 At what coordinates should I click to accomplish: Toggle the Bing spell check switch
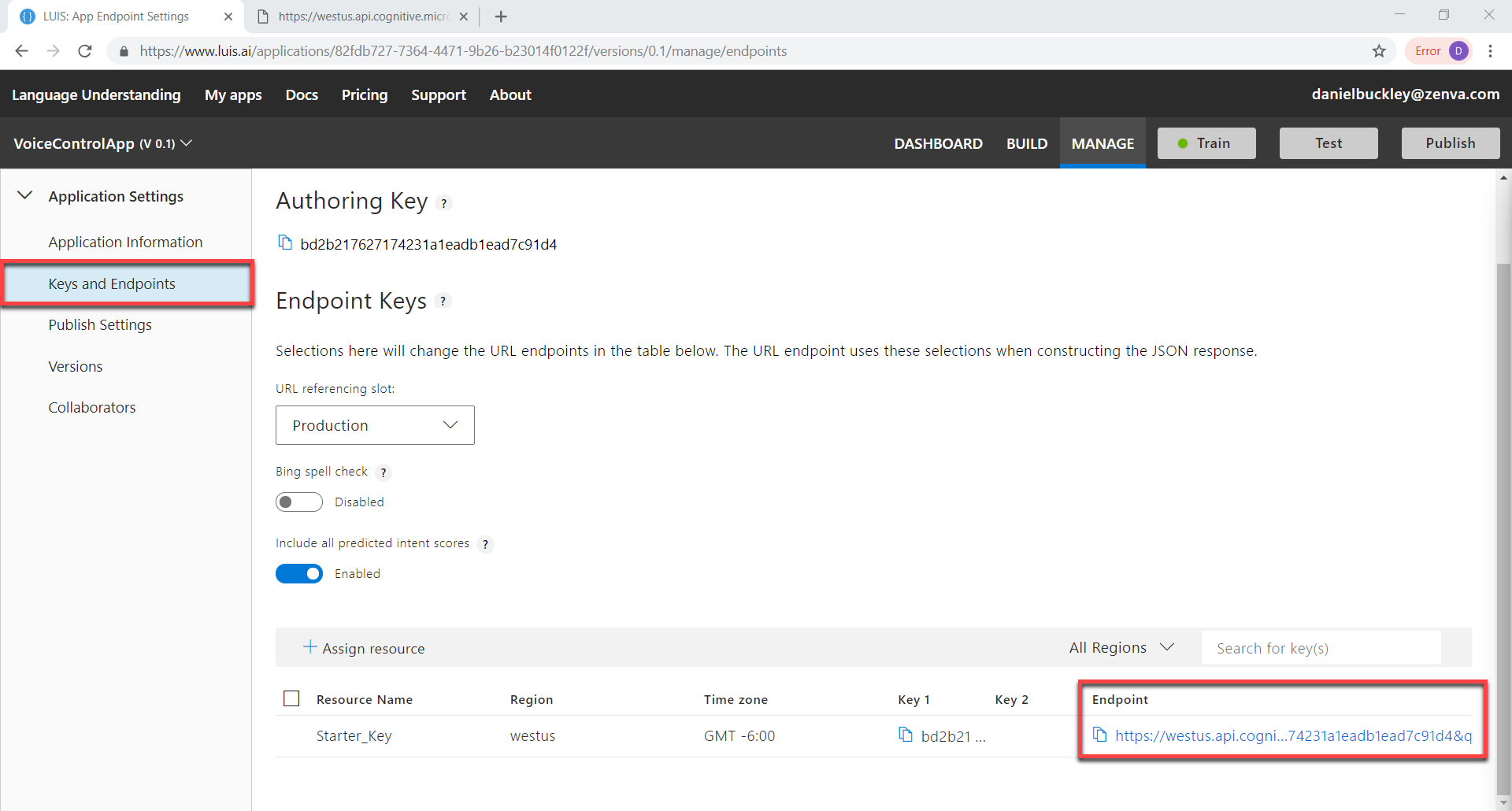(x=299, y=502)
